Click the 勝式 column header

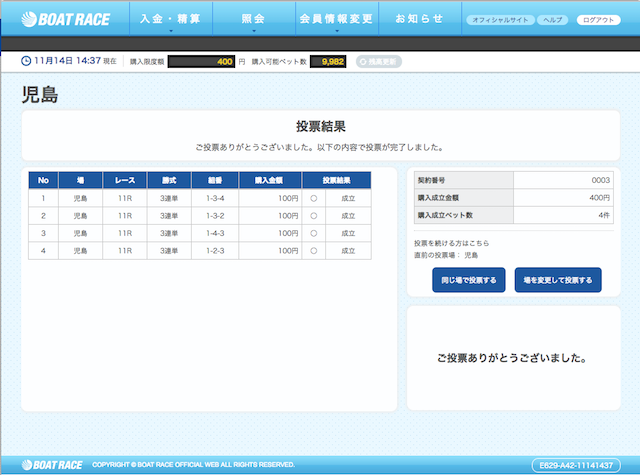point(169,180)
